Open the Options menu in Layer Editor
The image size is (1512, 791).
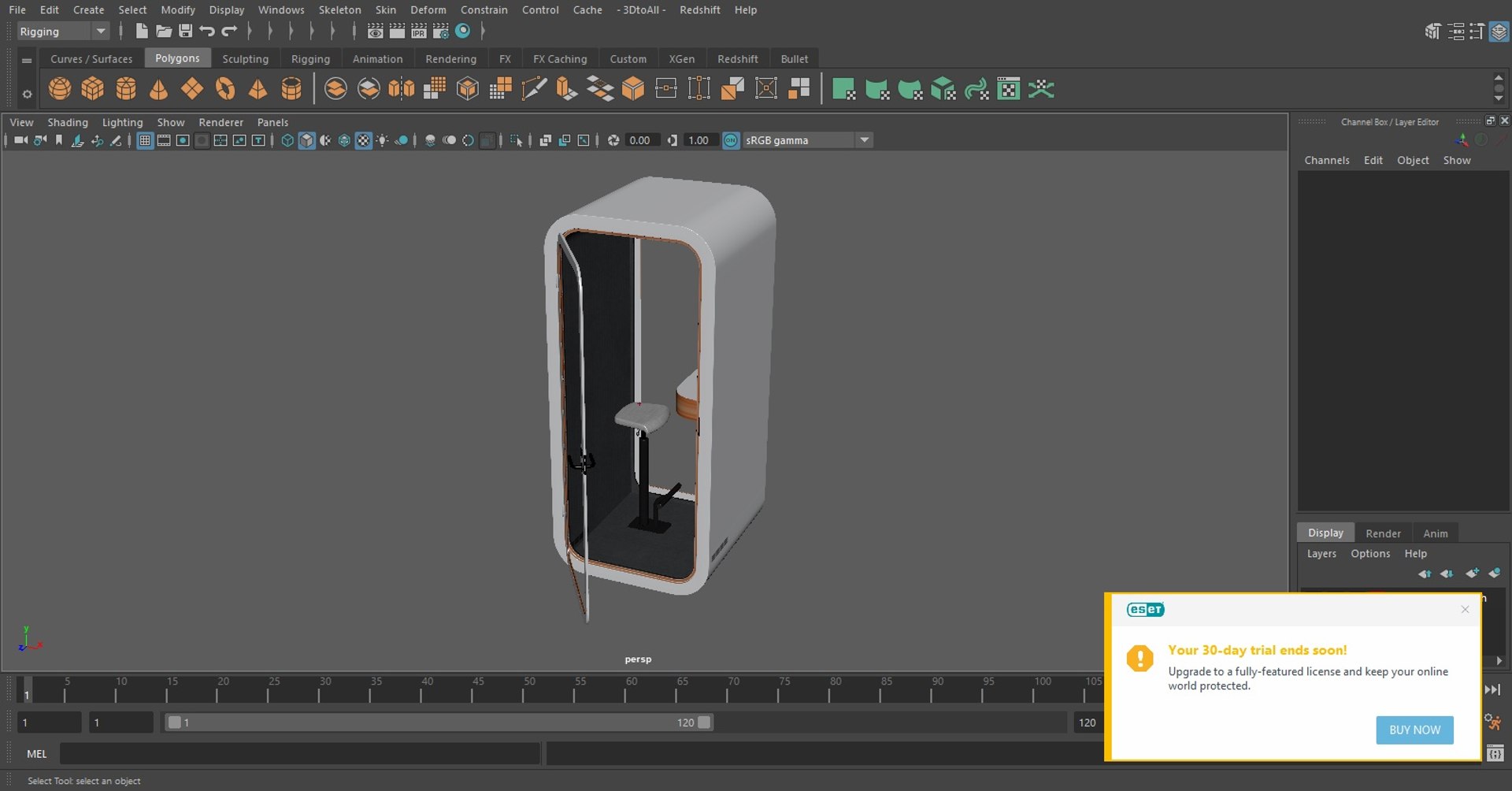[x=1370, y=554]
